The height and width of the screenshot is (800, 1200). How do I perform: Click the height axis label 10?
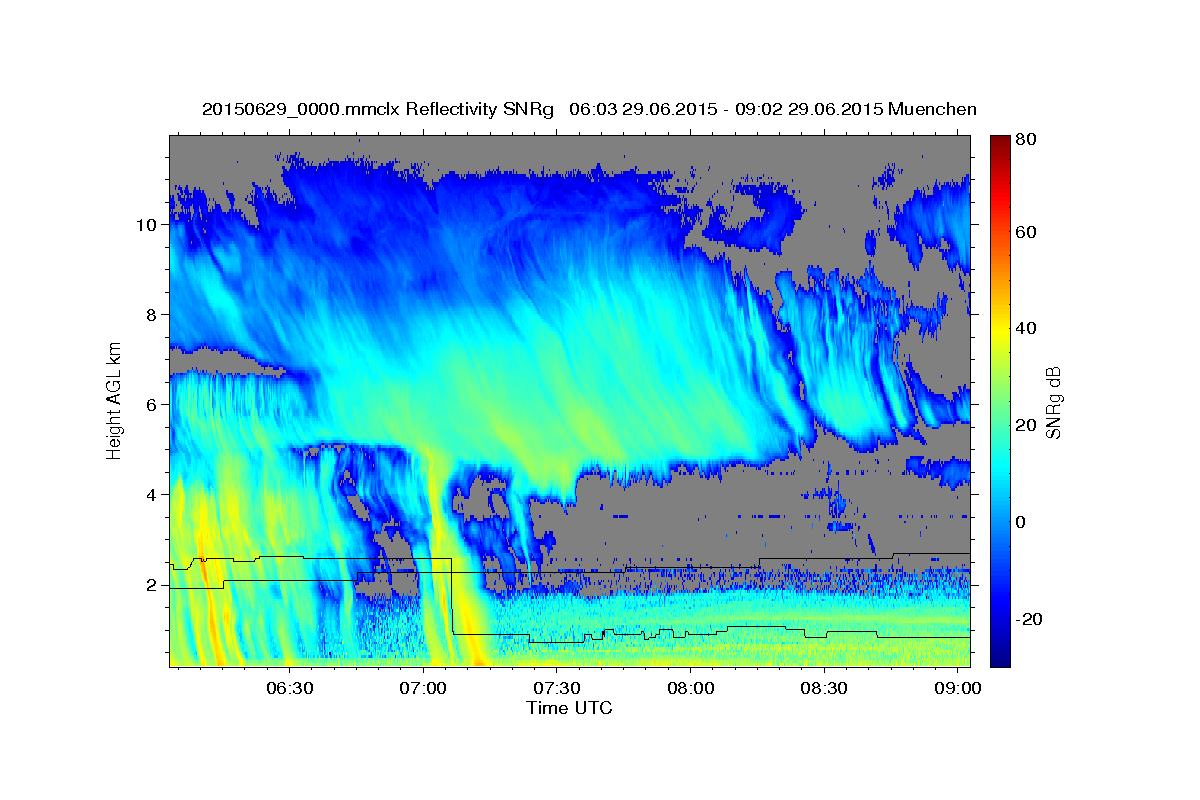(149, 225)
